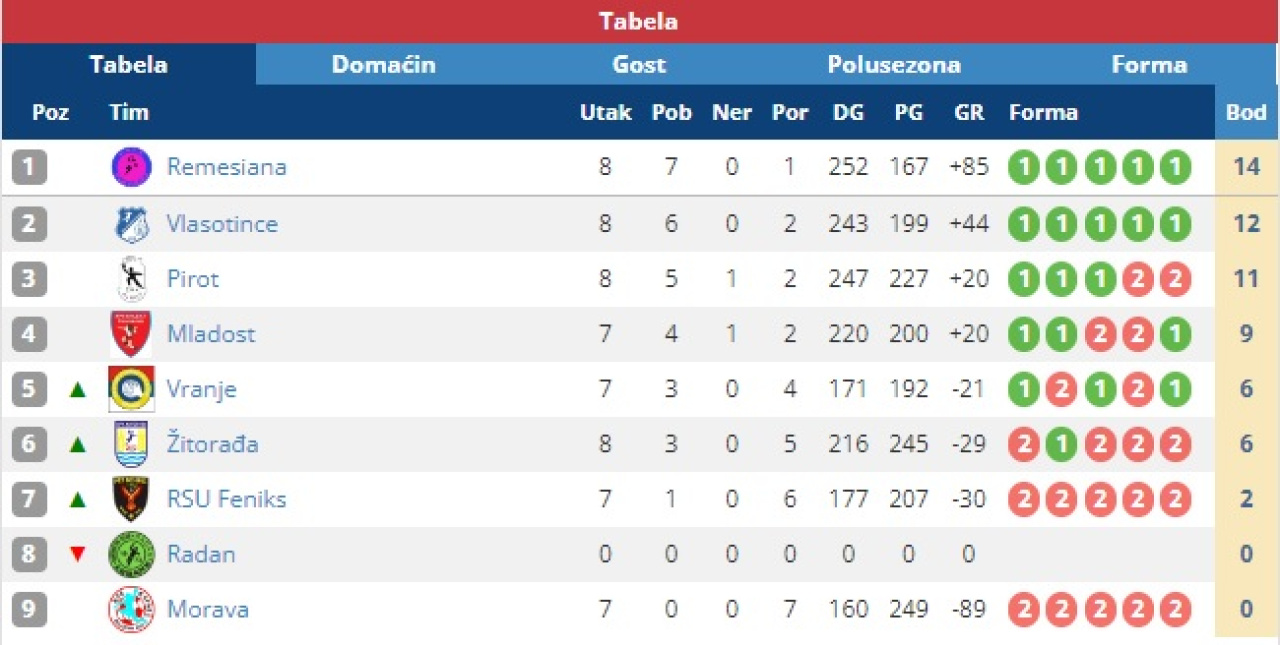The image size is (1280, 645).
Task: Open the Gost standings tab
Action: [639, 65]
